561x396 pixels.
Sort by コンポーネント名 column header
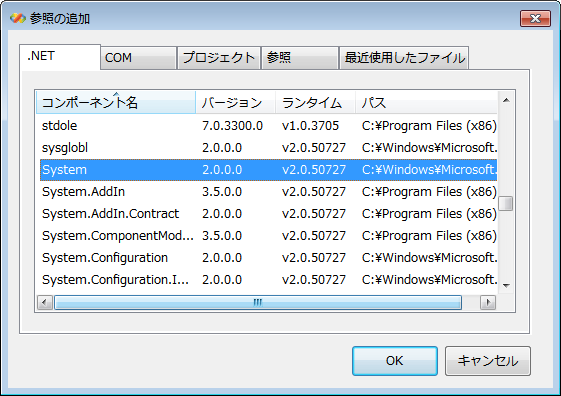pos(116,103)
